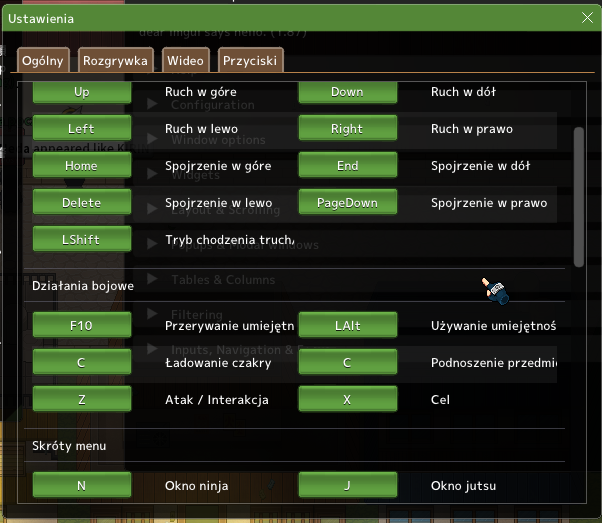602x523 pixels.
Task: Rebind the Up key for Ruch w górę
Action: click(82, 92)
